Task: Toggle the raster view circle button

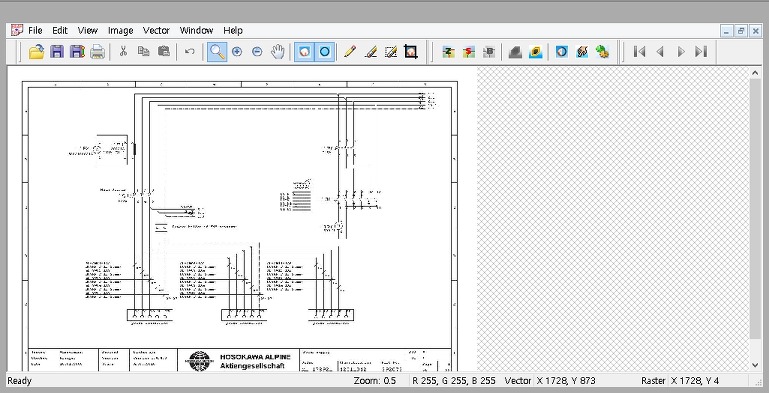Action: tap(305, 52)
